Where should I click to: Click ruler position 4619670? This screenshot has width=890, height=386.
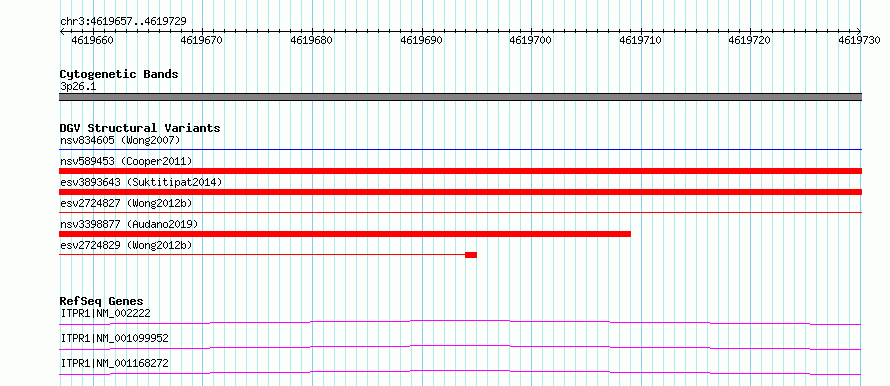(x=202, y=40)
